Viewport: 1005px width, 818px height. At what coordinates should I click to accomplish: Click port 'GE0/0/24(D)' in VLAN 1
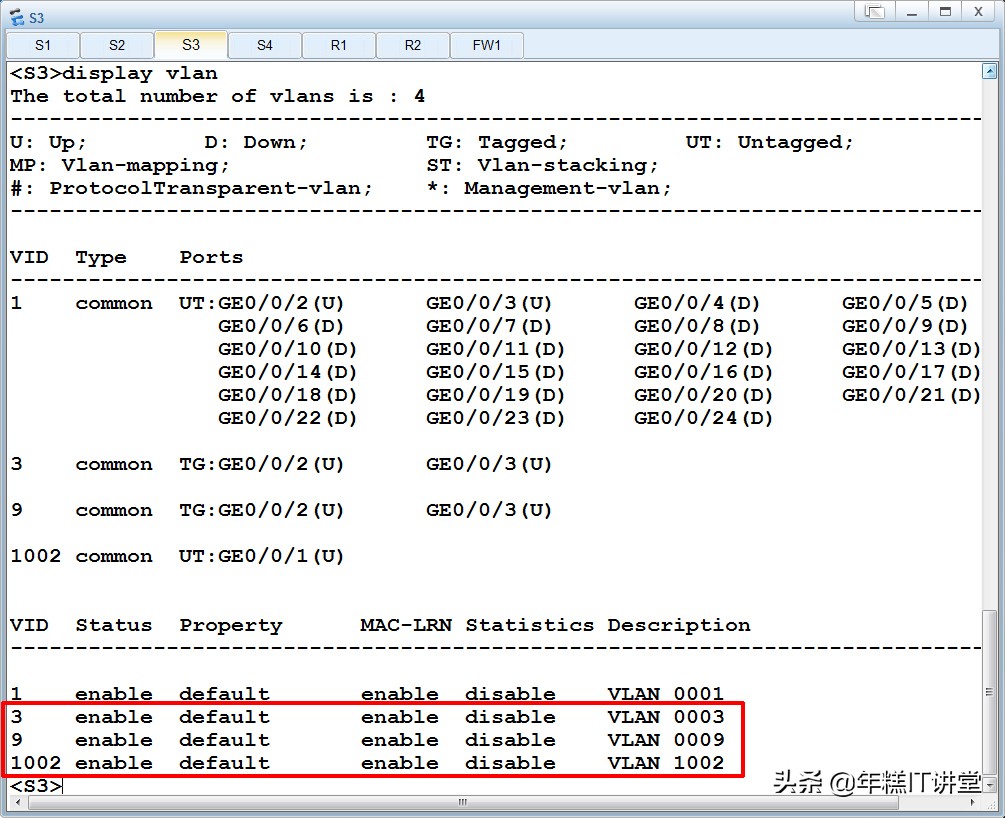click(703, 419)
